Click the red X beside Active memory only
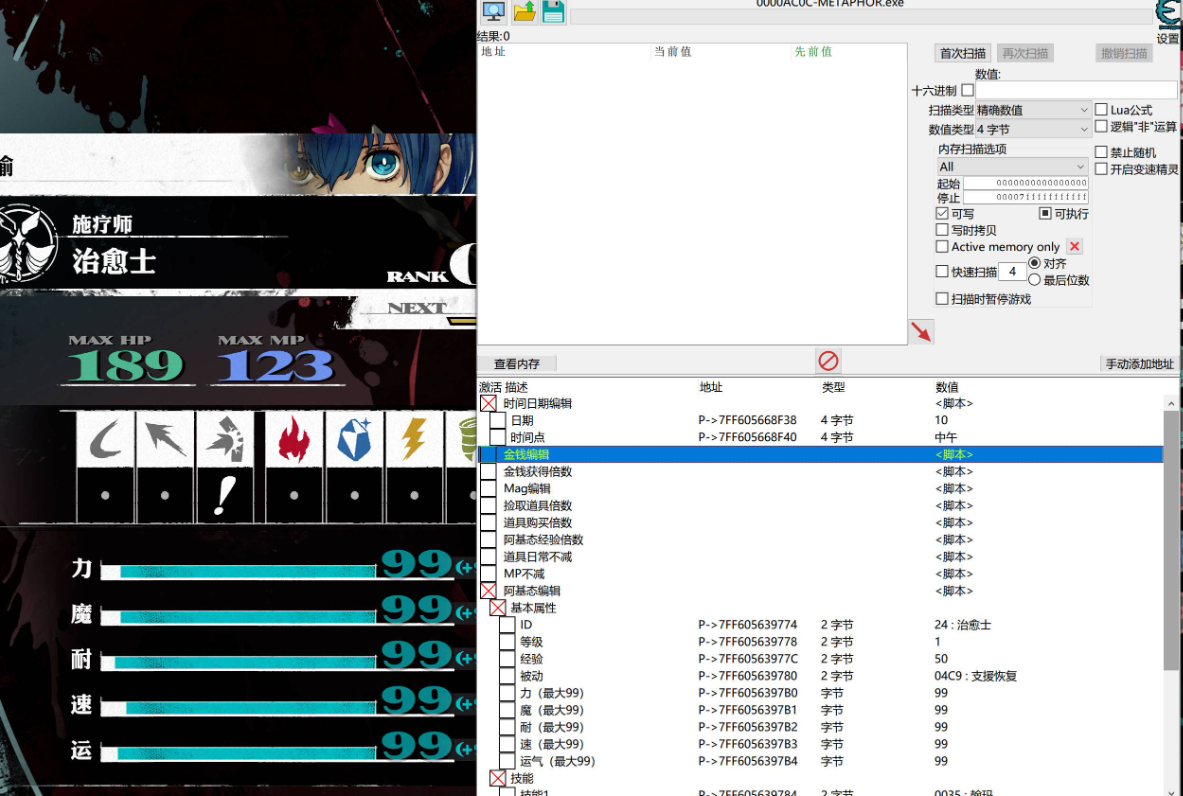The width and height of the screenshot is (1183, 796). [x=1074, y=247]
